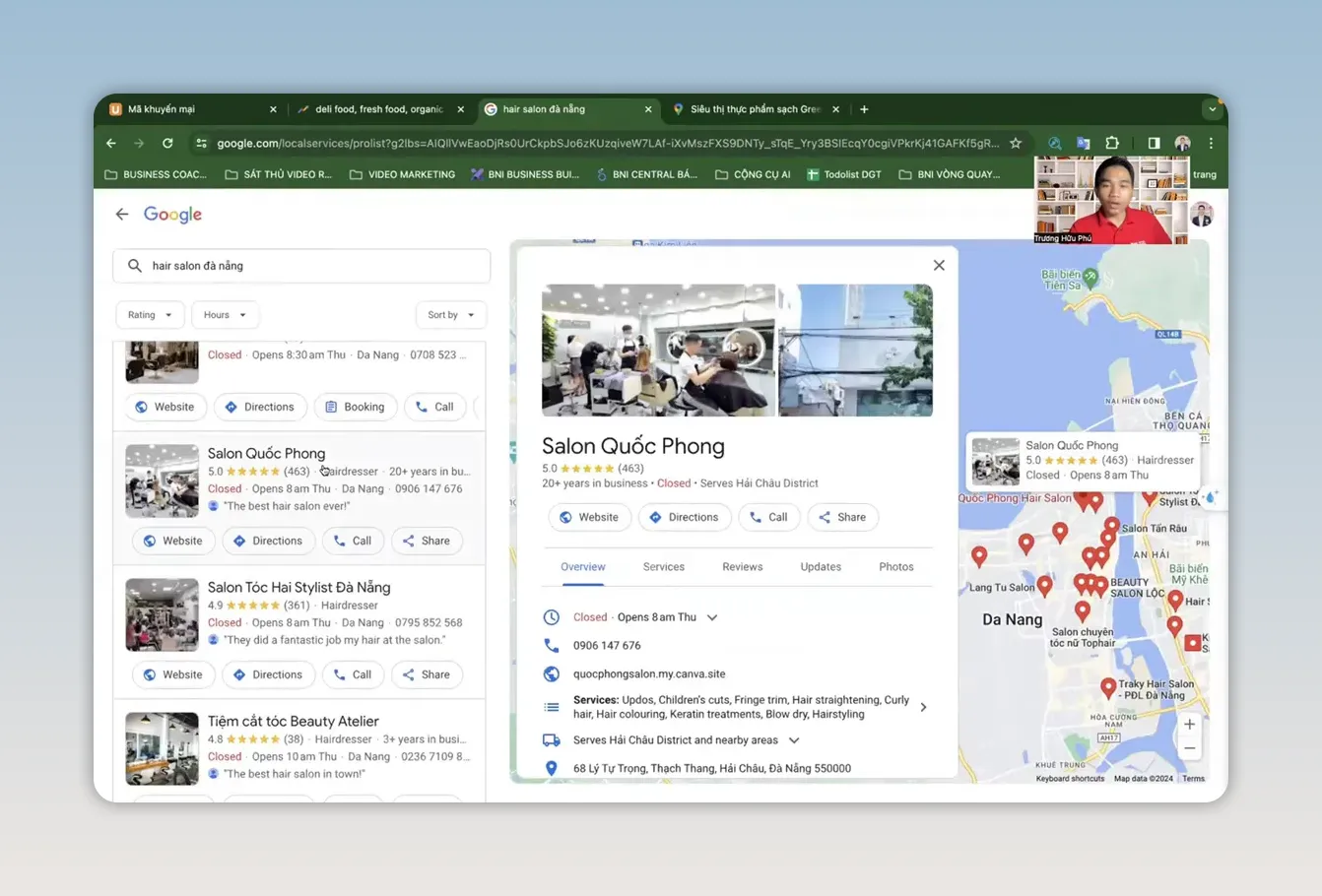Click Website button in the detail panel
1322x896 pixels.
pyautogui.click(x=589, y=517)
